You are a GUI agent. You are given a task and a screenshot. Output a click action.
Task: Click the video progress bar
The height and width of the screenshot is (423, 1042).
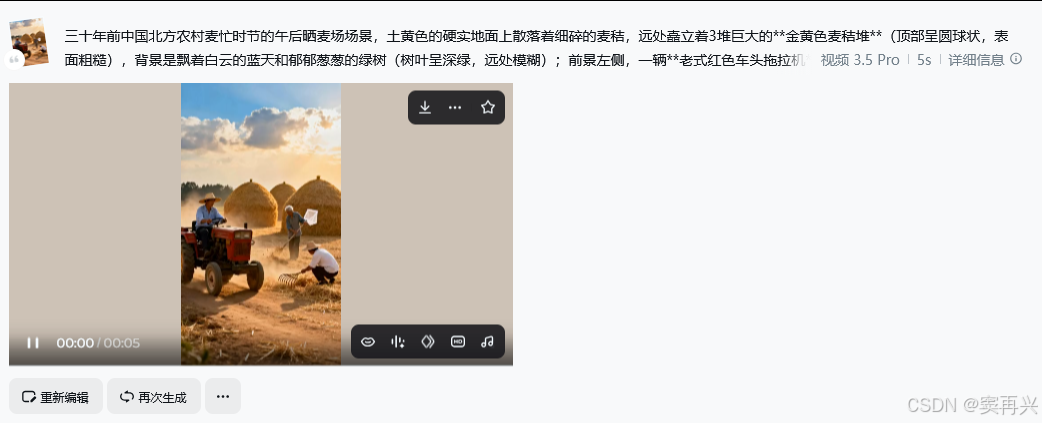tap(260, 365)
